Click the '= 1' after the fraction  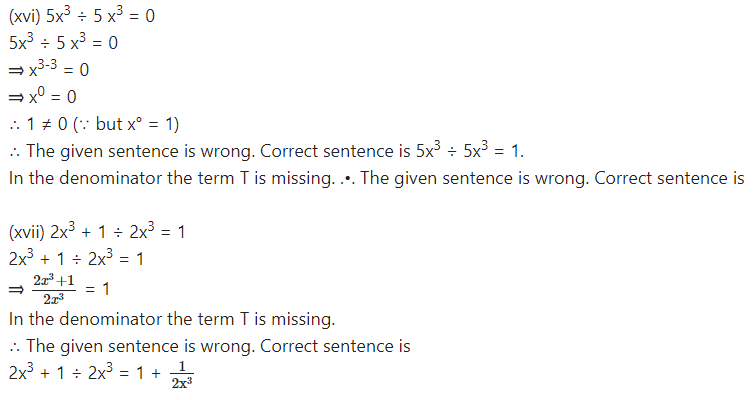[97, 289]
